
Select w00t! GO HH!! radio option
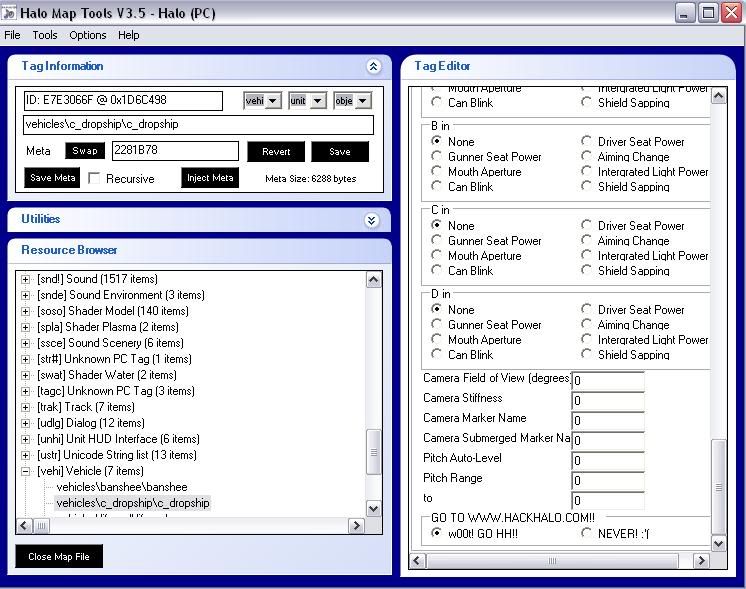pos(436,533)
